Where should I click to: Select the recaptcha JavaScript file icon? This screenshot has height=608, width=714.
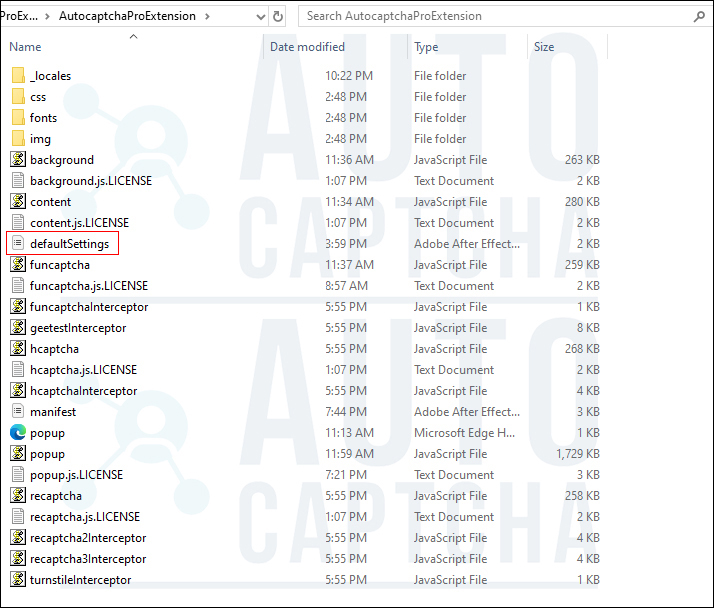tap(18, 496)
